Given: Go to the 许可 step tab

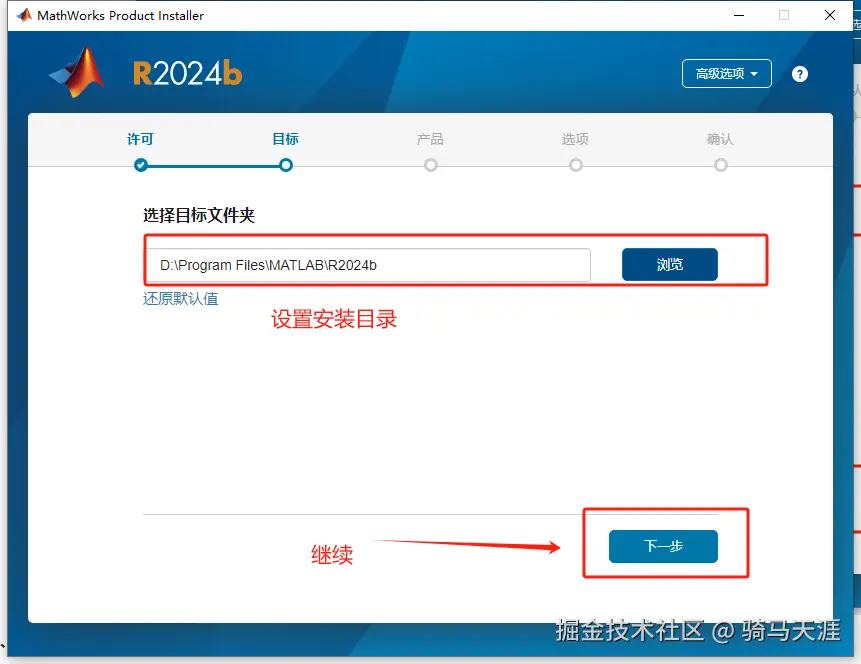Looking at the screenshot, I should pyautogui.click(x=141, y=139).
